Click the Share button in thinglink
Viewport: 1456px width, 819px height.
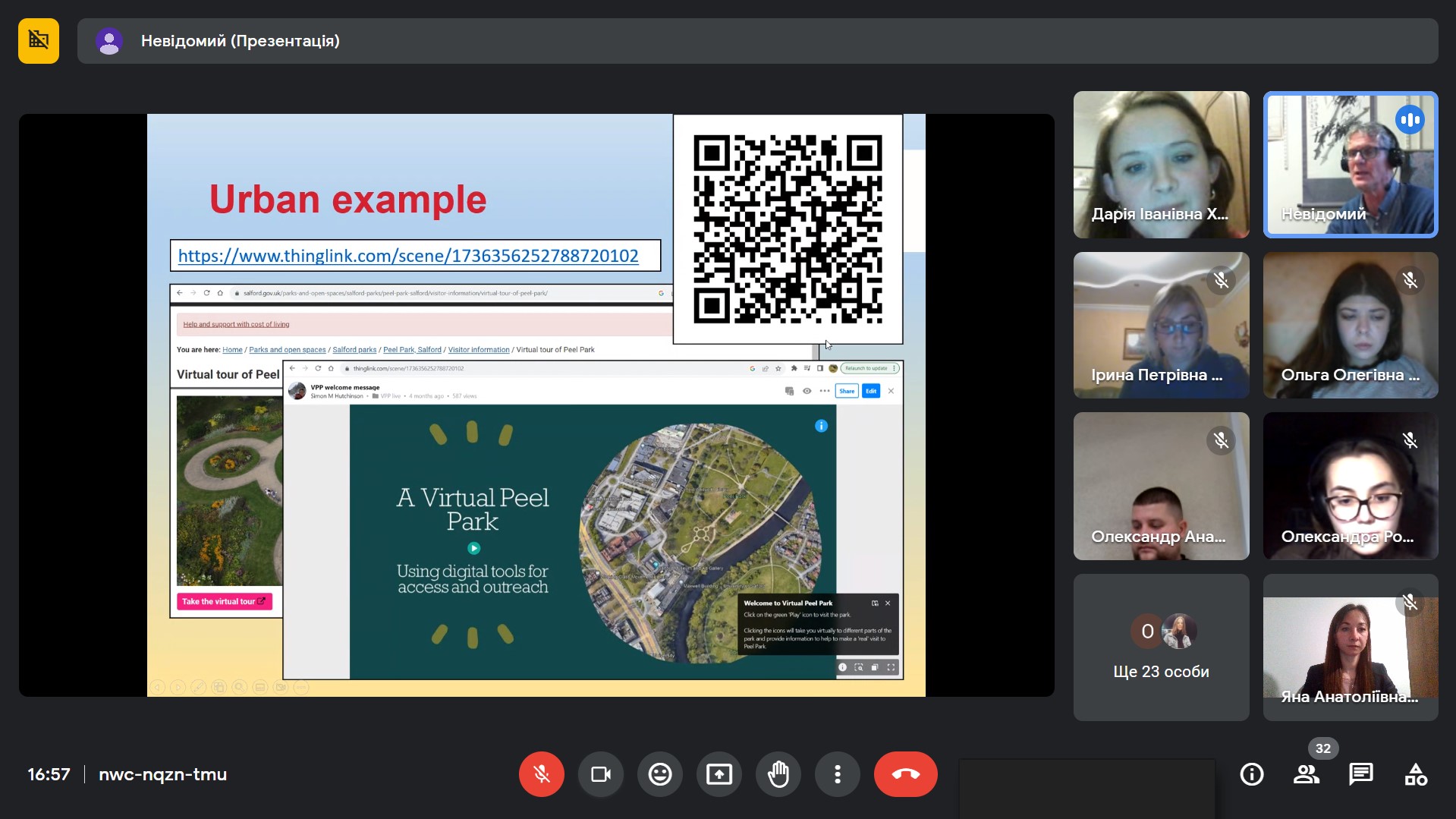[x=847, y=391]
